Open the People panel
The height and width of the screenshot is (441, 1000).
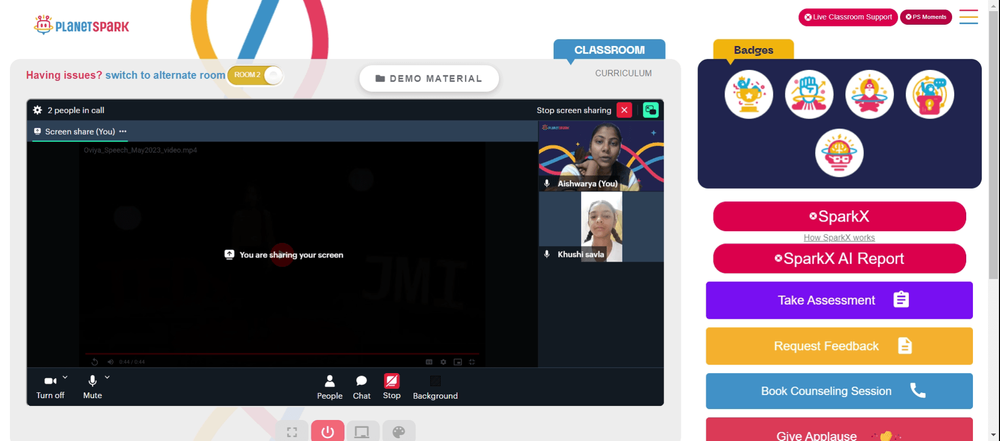coord(330,387)
